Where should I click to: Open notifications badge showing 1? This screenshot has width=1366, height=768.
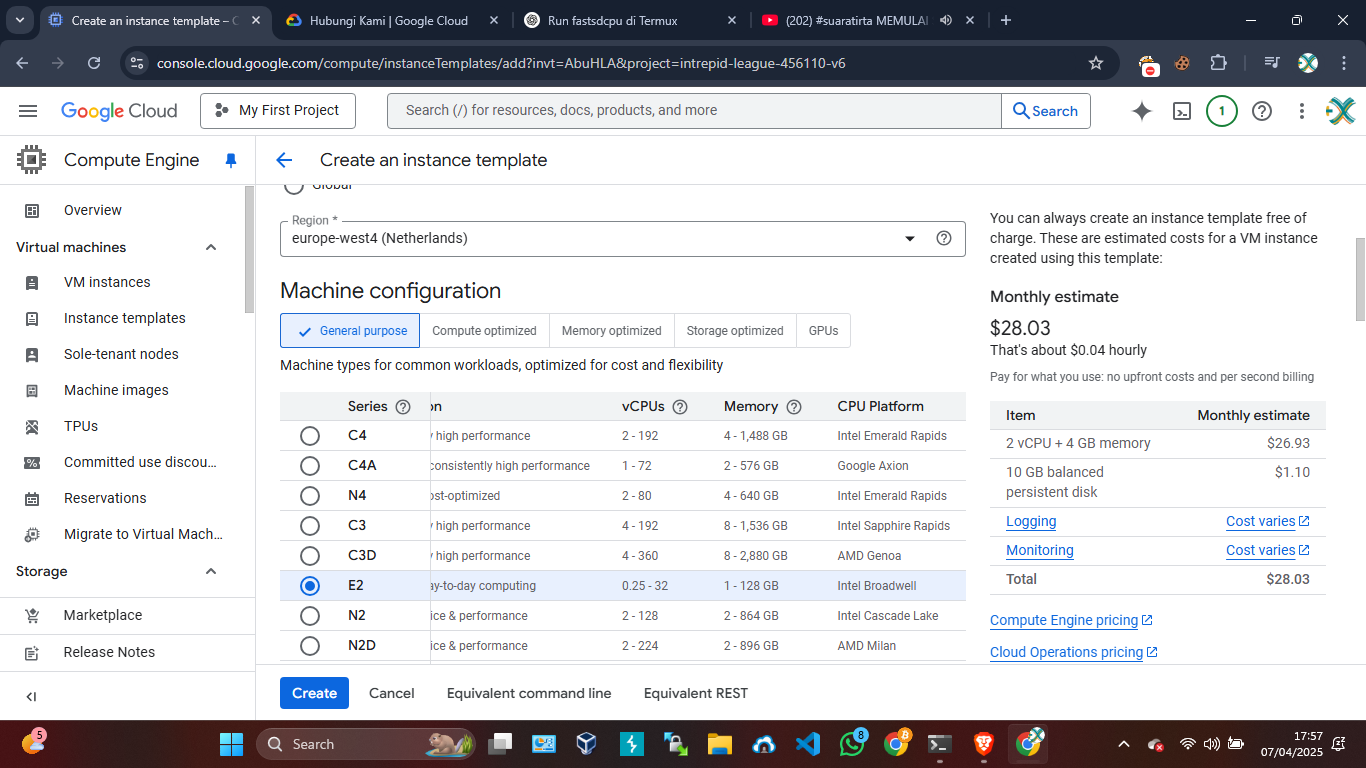pos(1221,111)
